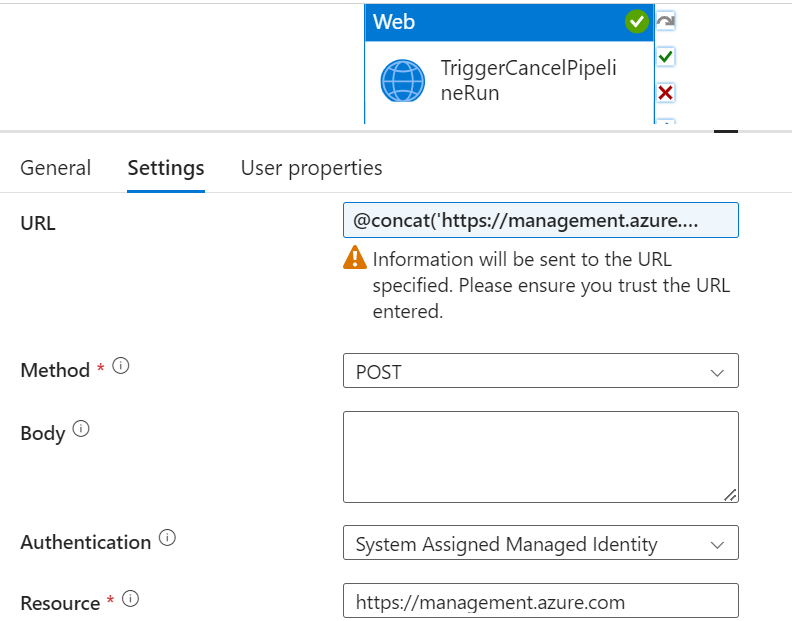Select the Web activity header bar

coord(509,22)
